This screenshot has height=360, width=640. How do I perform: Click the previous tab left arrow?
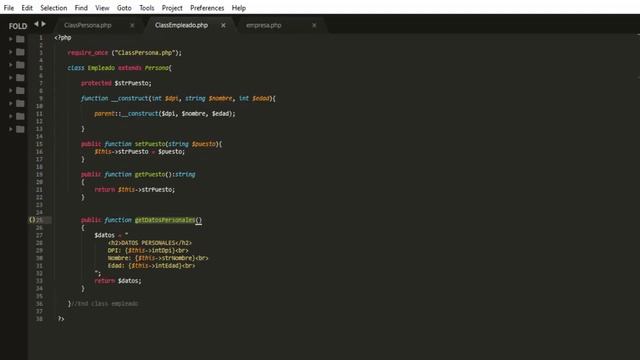pyautogui.click(x=36, y=24)
